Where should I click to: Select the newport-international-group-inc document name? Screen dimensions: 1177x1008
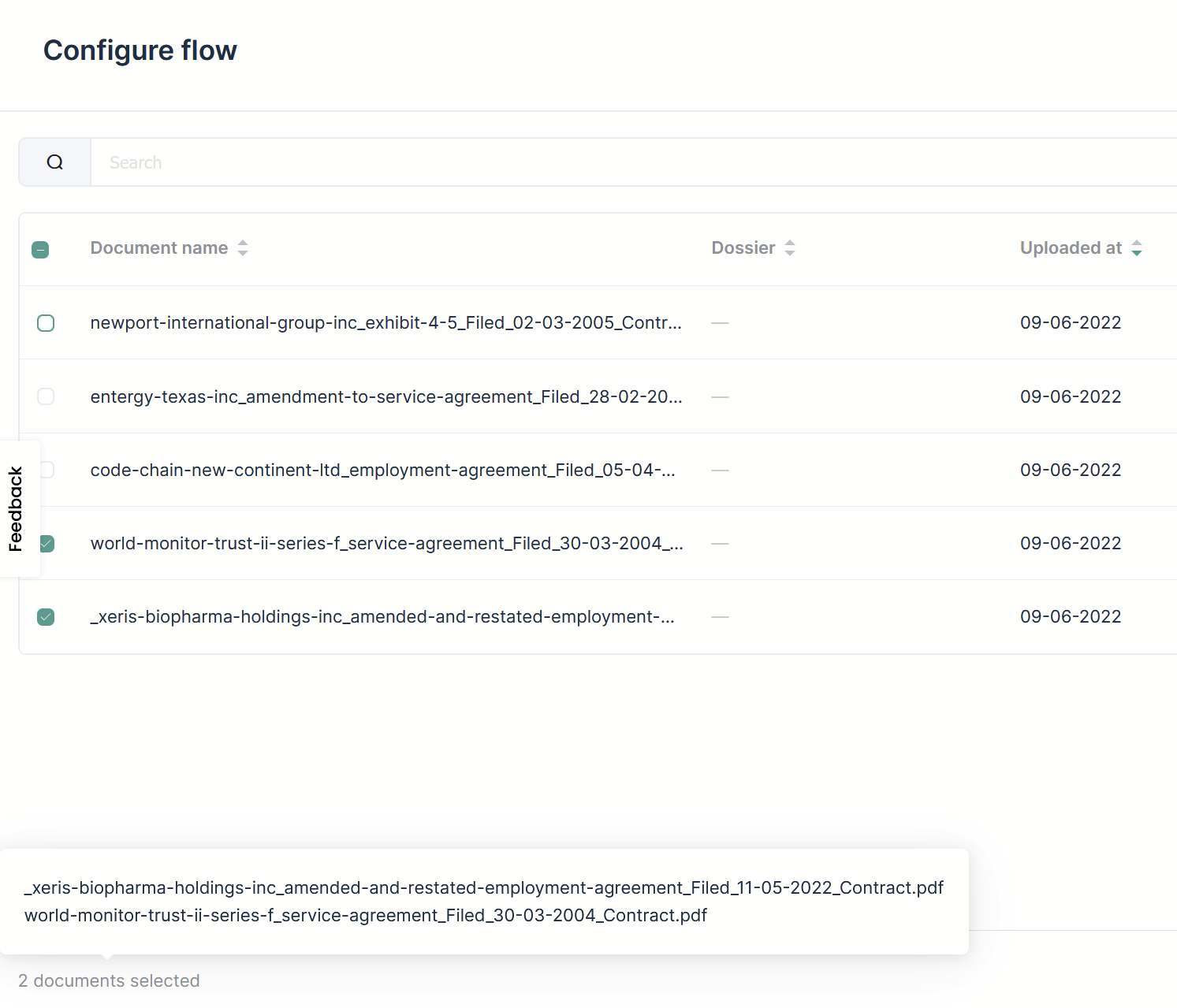(x=386, y=323)
